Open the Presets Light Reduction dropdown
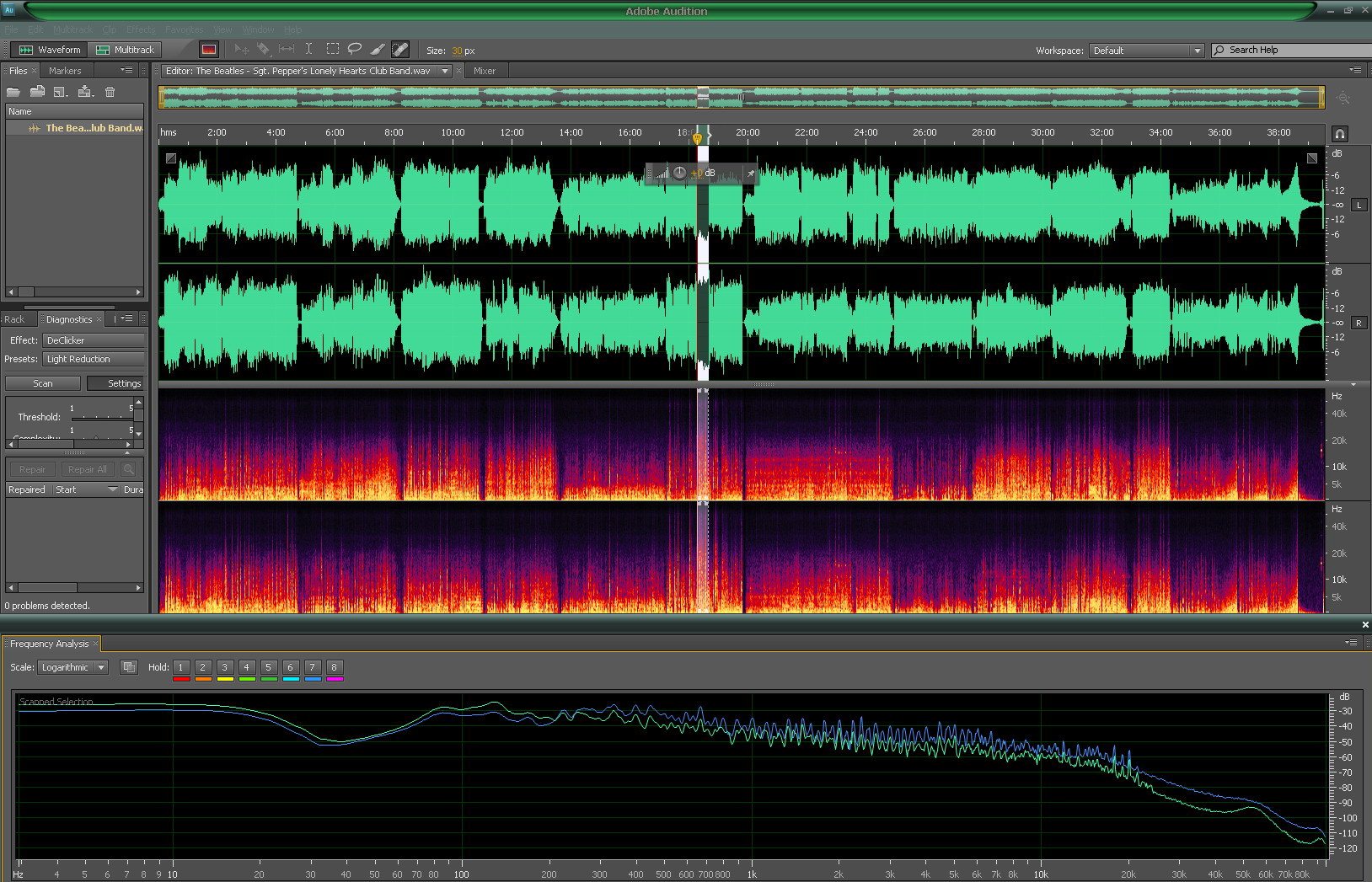1372x882 pixels. click(x=94, y=359)
